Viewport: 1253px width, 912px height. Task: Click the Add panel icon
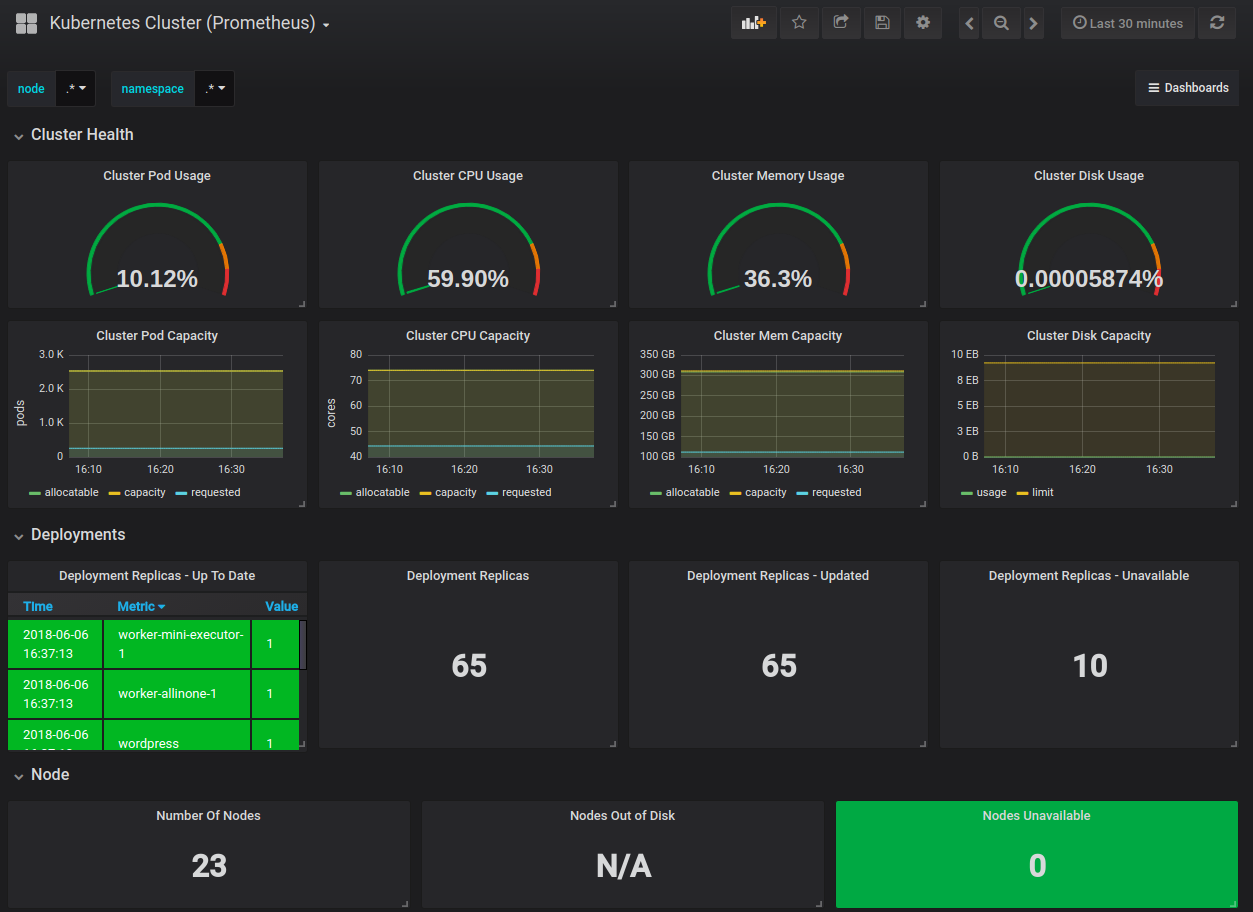[753, 23]
